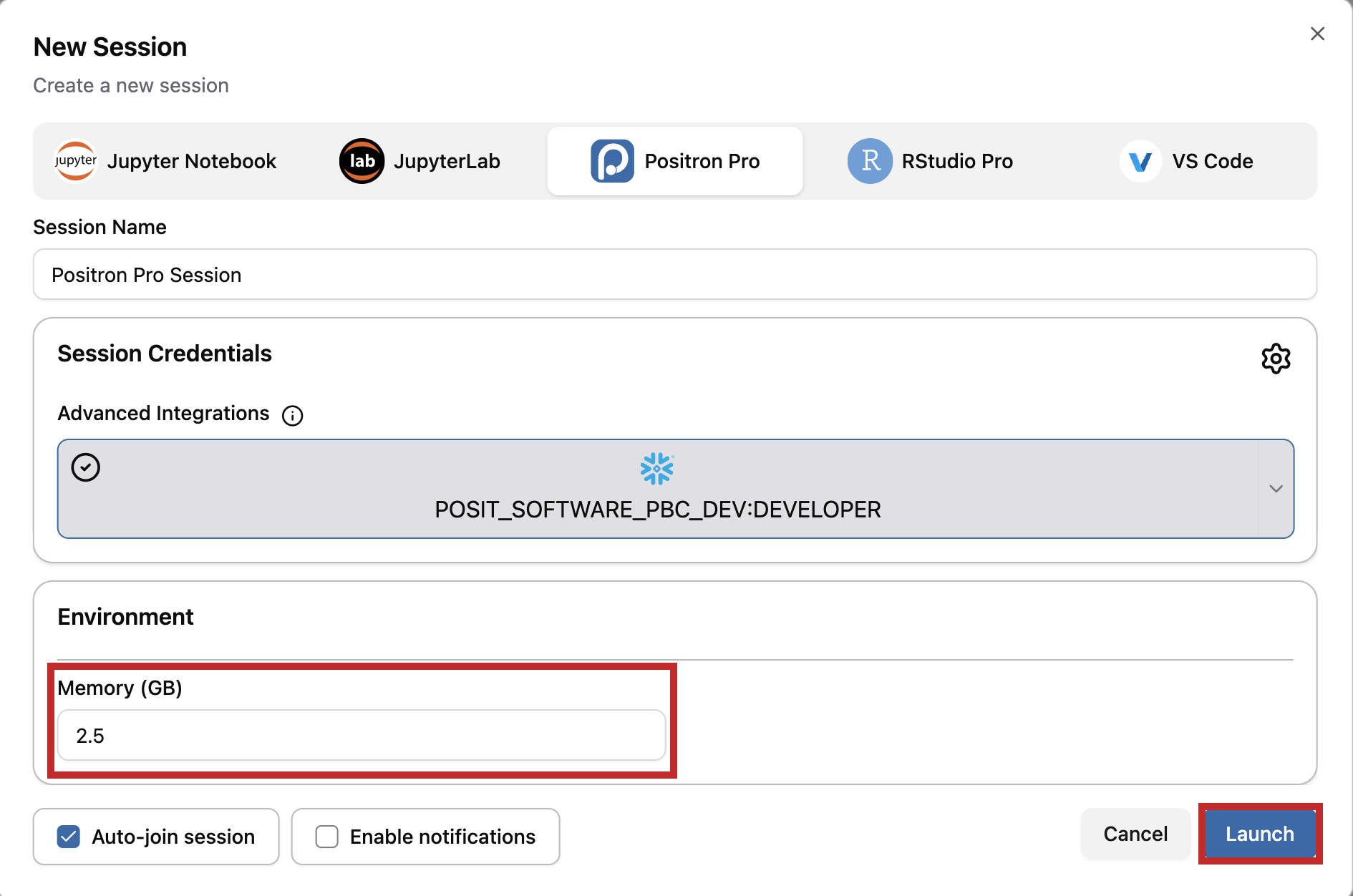Open the POSIT_SOFTWARE_PBC_DEV:DEVELOPER role selector
The image size is (1353, 896).
(657, 510)
